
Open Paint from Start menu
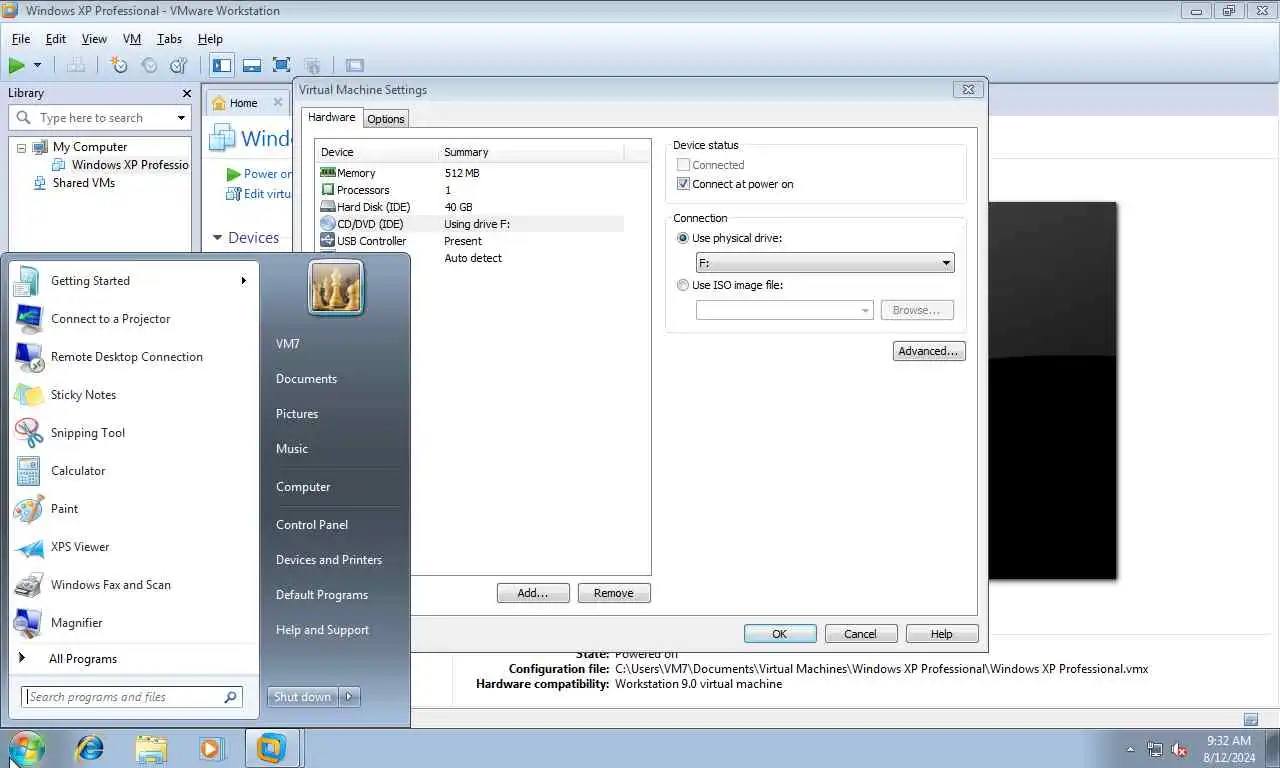click(x=134, y=509)
